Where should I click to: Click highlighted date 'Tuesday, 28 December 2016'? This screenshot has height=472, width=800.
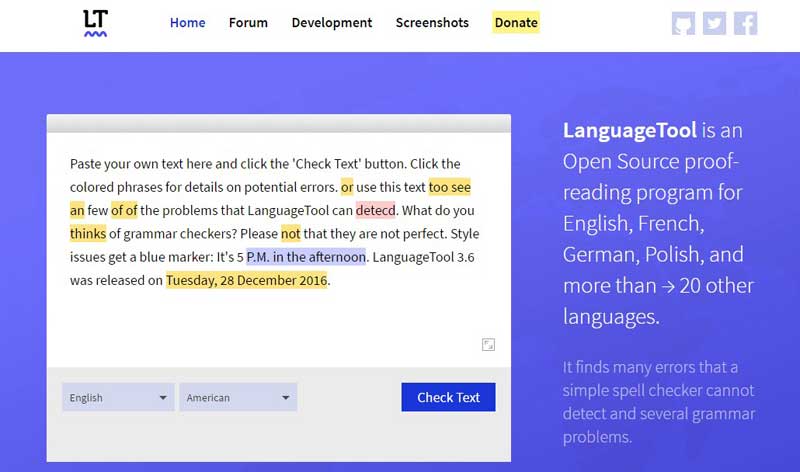coord(246,280)
